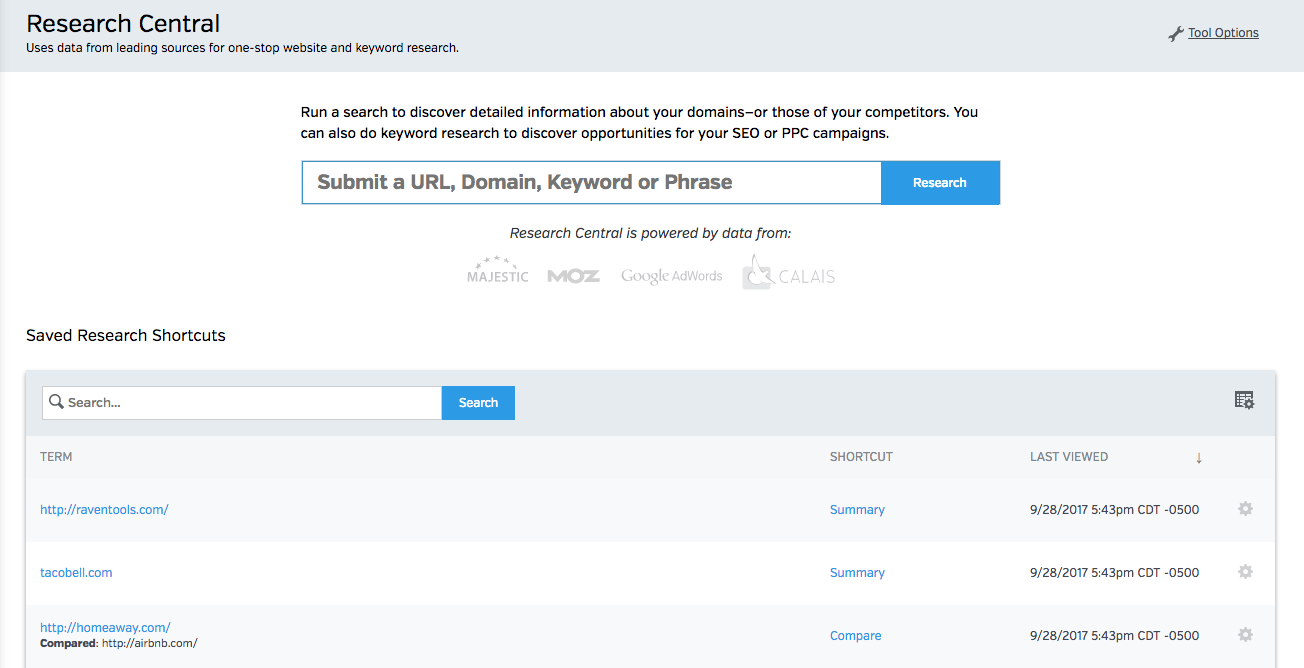Open the Tool Options link
1304x668 pixels.
pos(1223,33)
